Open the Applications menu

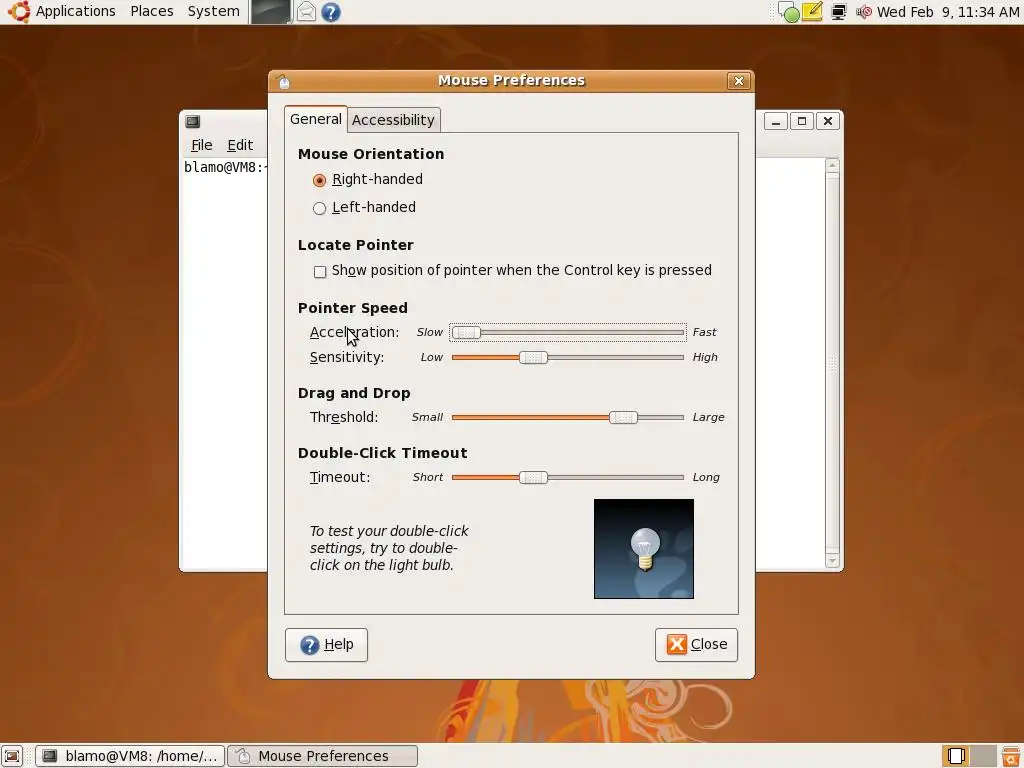point(75,11)
